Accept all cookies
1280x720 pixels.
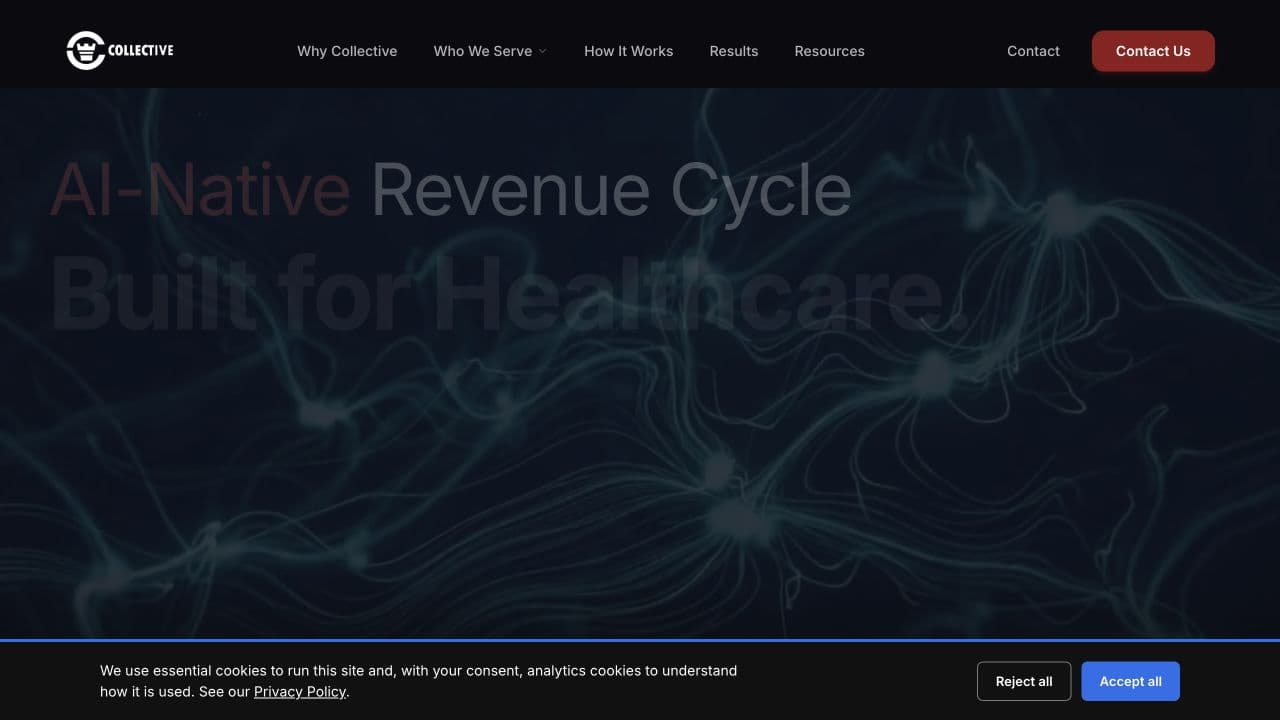click(x=1130, y=681)
